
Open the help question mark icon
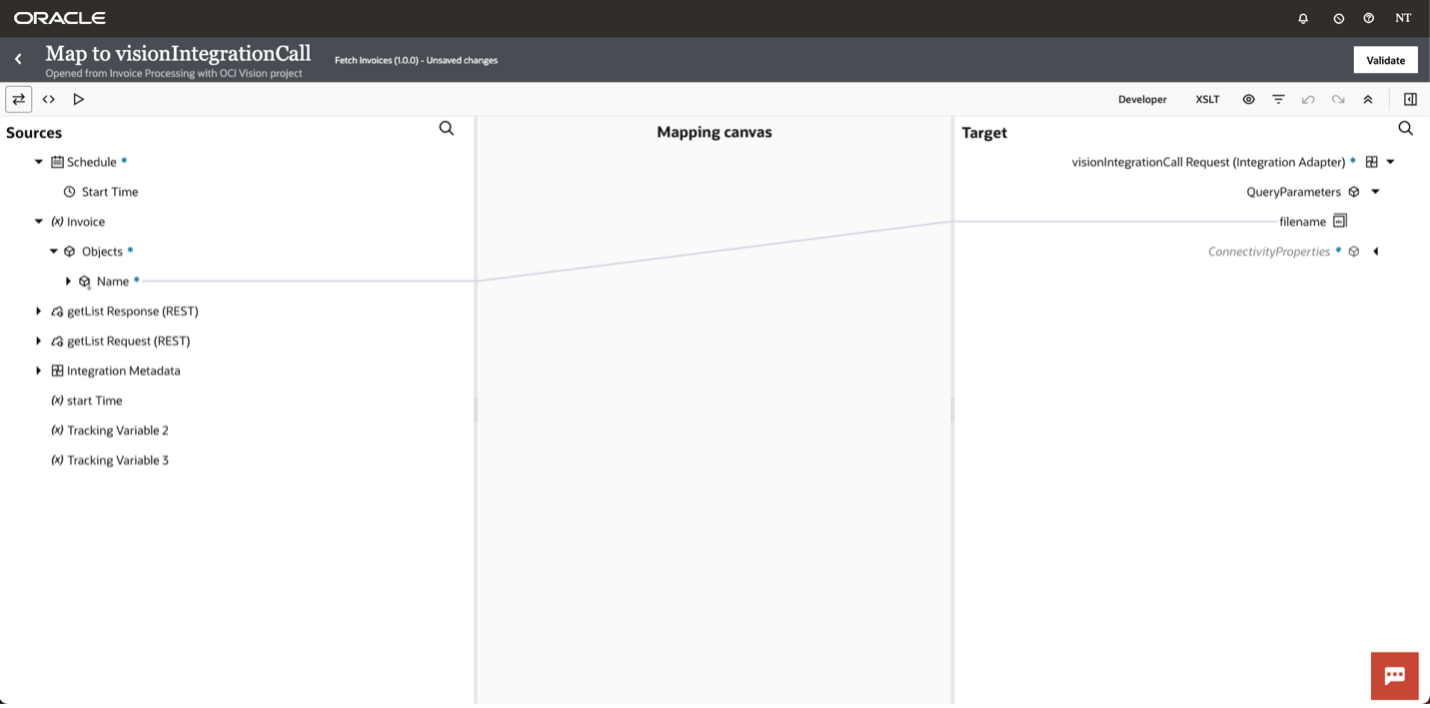point(1368,18)
